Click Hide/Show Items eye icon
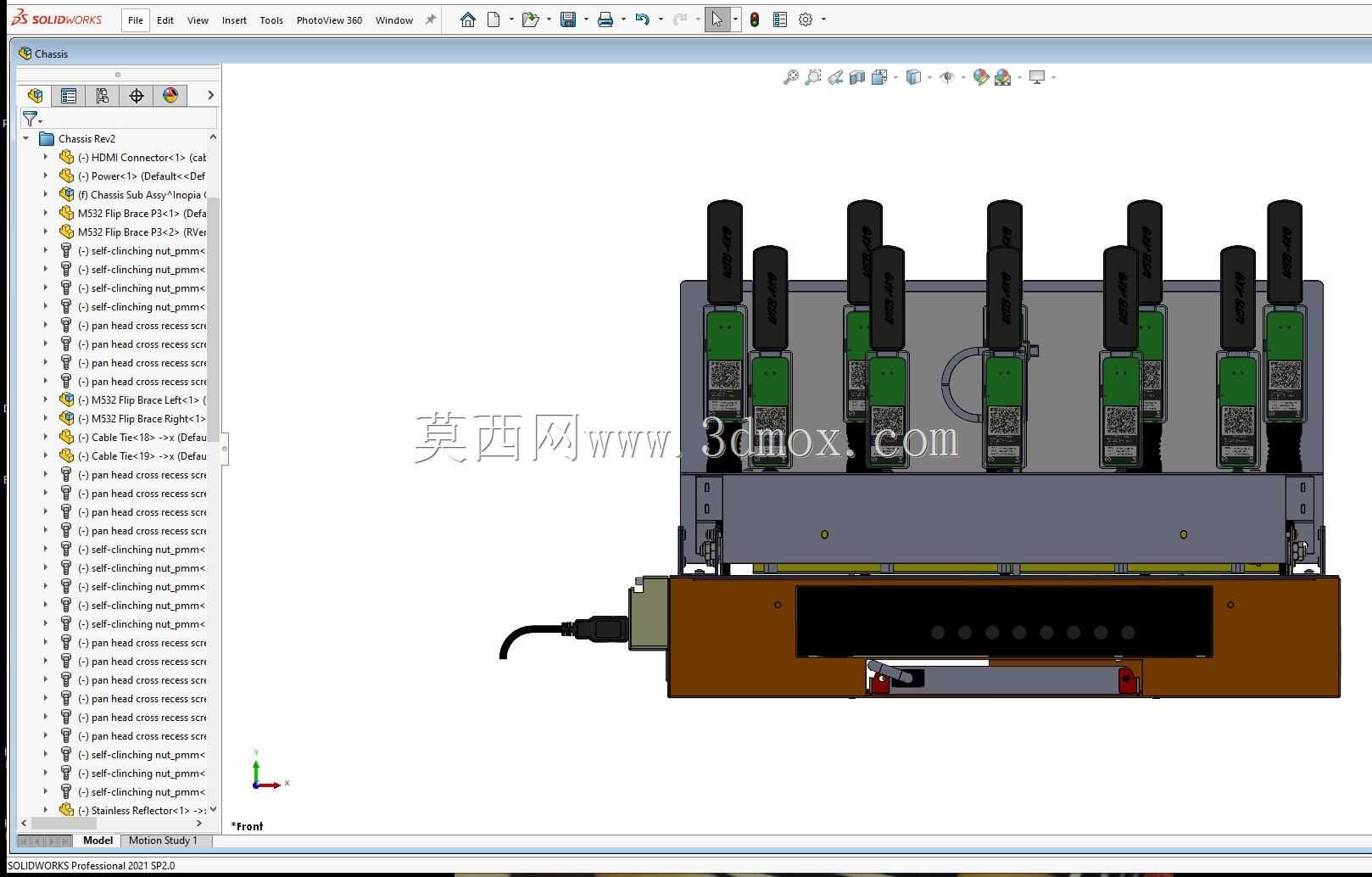The width and height of the screenshot is (1372, 877). 947,77
